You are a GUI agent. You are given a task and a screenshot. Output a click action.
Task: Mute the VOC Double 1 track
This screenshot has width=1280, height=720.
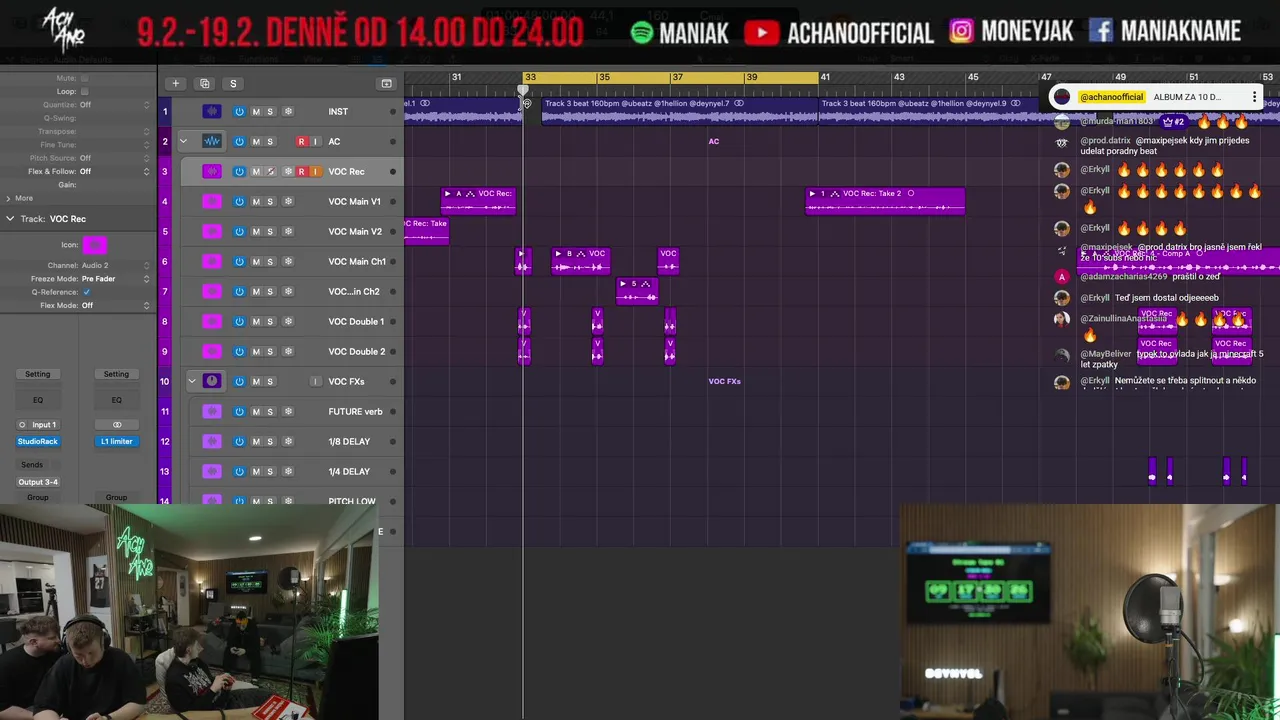(256, 321)
